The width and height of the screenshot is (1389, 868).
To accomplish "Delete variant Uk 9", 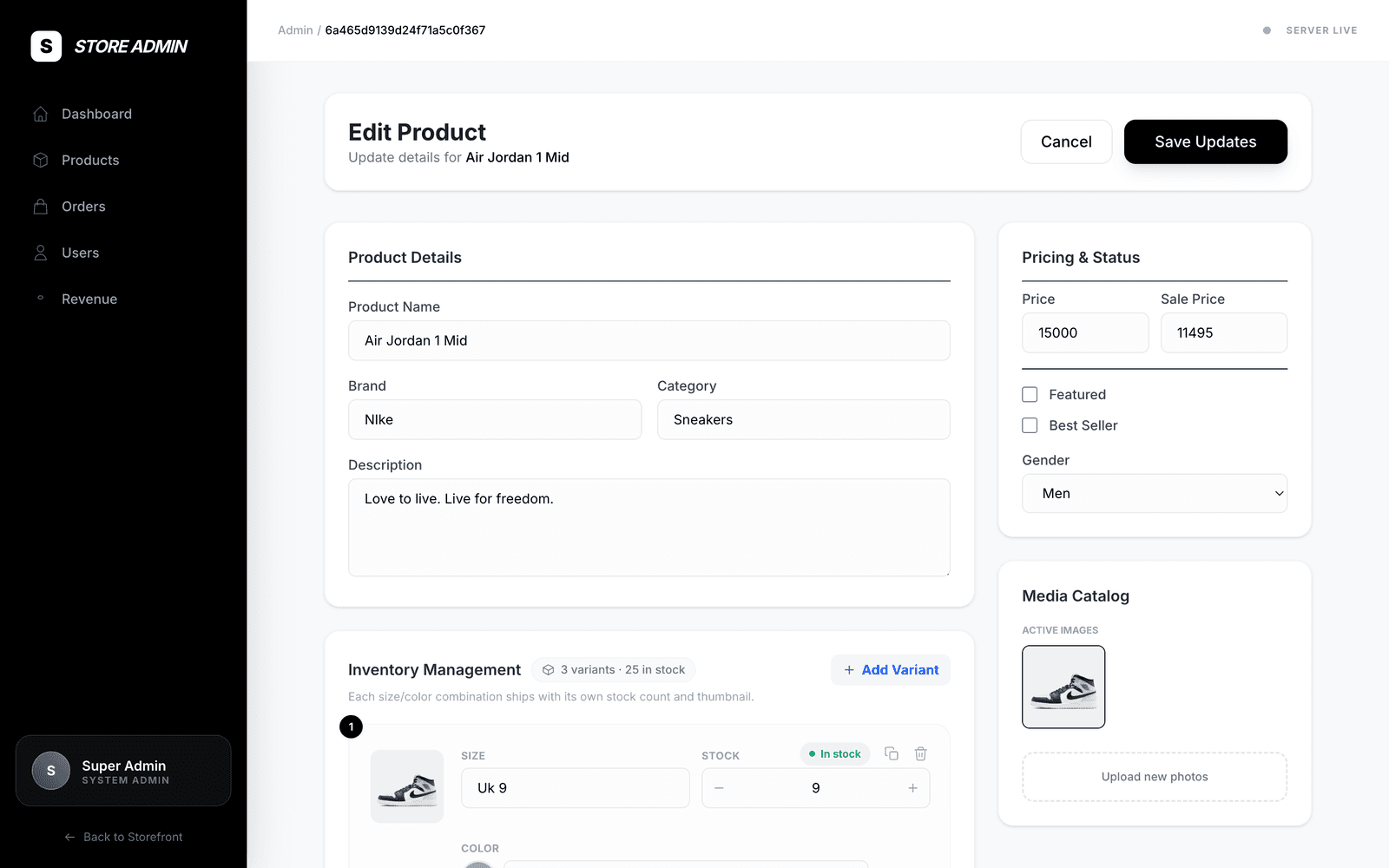I will click(920, 753).
